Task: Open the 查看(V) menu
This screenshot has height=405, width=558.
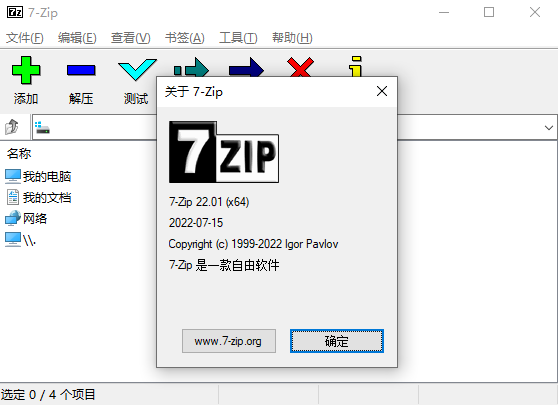Action: (131, 37)
